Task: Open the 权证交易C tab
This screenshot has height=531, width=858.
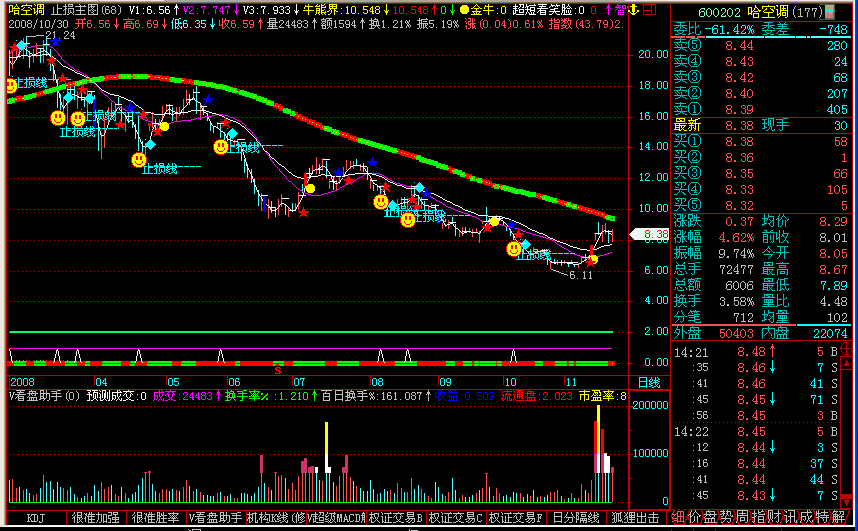Action: 455,517
